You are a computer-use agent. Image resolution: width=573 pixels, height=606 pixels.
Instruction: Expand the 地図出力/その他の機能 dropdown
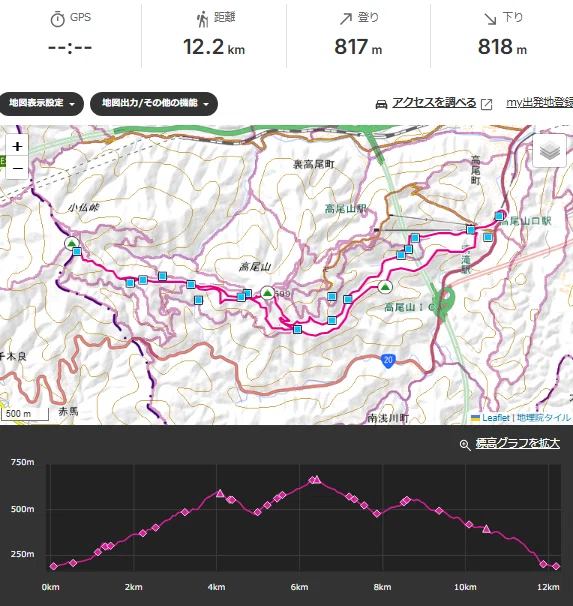point(154,104)
